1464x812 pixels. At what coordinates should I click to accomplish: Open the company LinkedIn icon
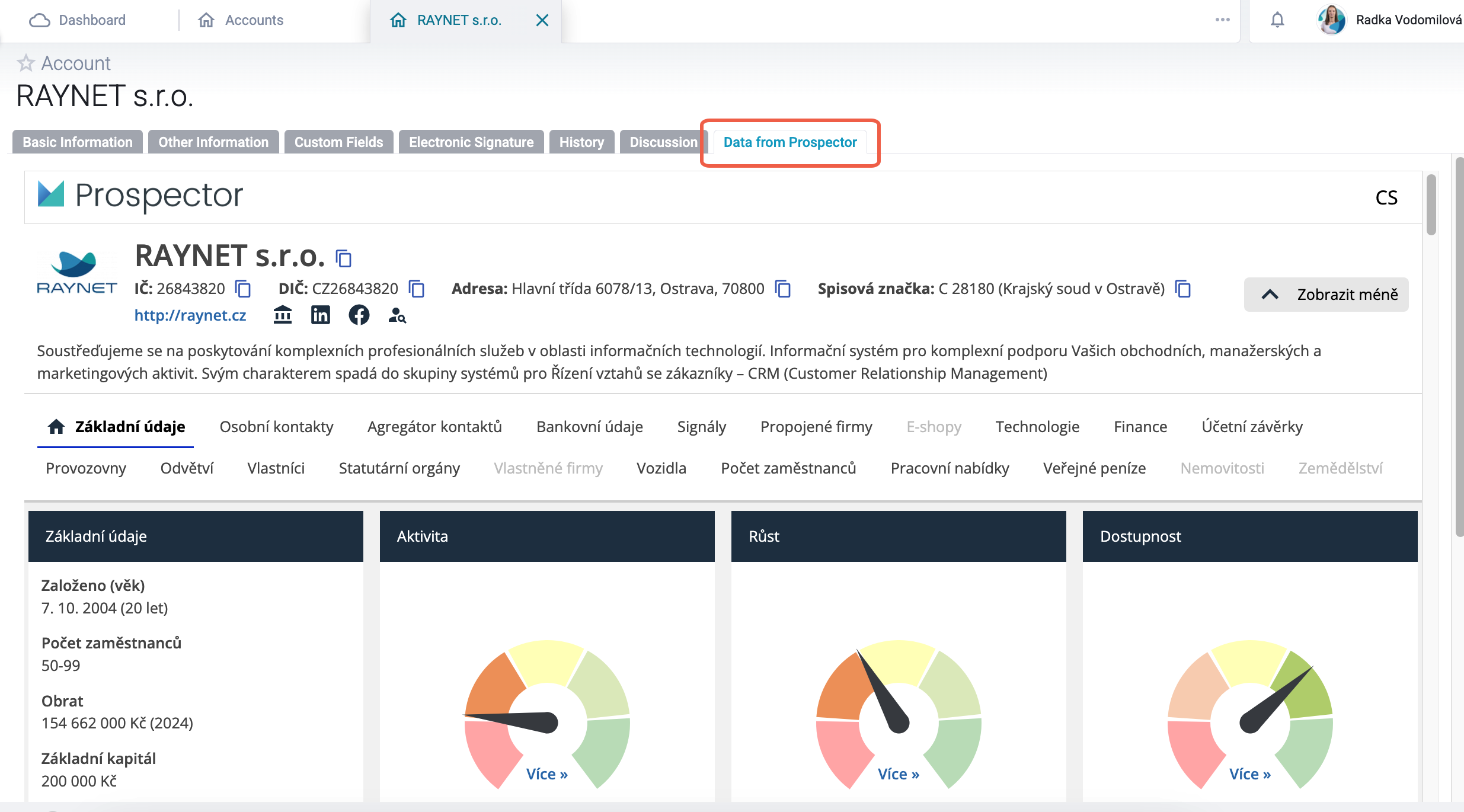321,315
